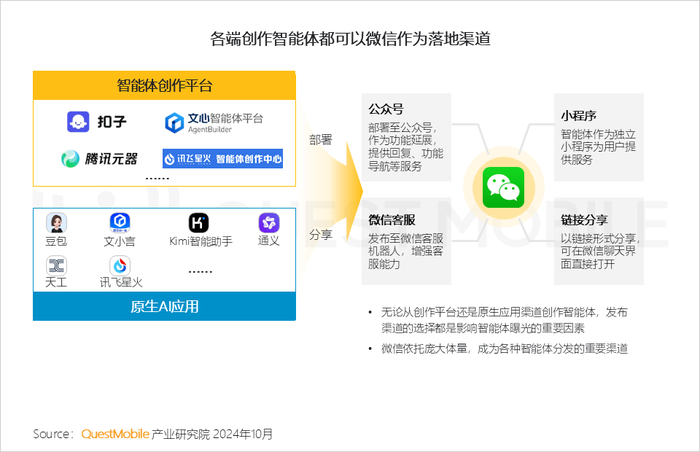
Task: Click the 讯飞星火 智能体创作中心 blue banner
Action: [223, 159]
